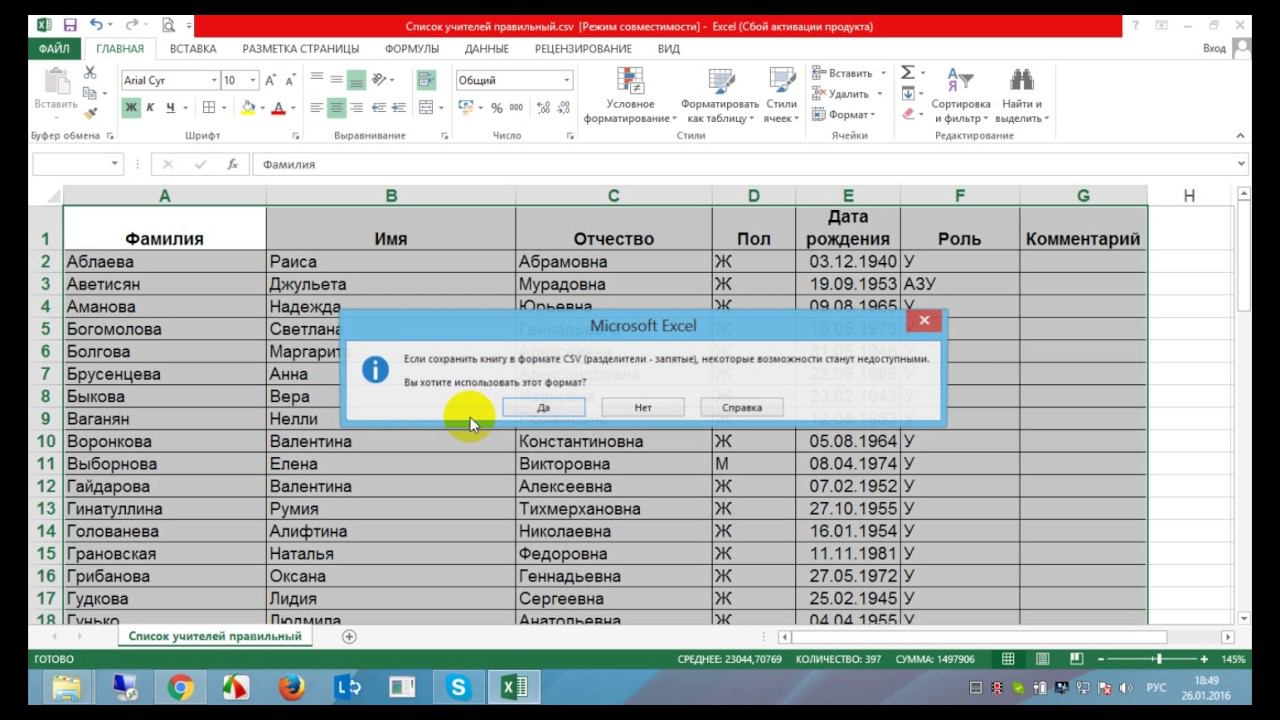Expand the formula bar
Viewport: 1280px width, 720px height.
click(x=1243, y=164)
